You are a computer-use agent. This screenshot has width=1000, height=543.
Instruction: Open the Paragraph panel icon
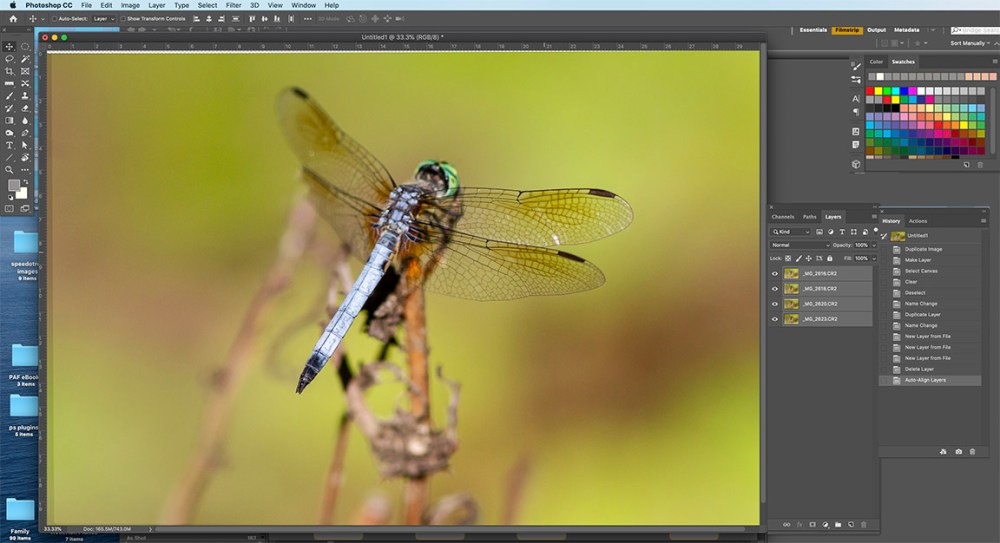pos(856,112)
